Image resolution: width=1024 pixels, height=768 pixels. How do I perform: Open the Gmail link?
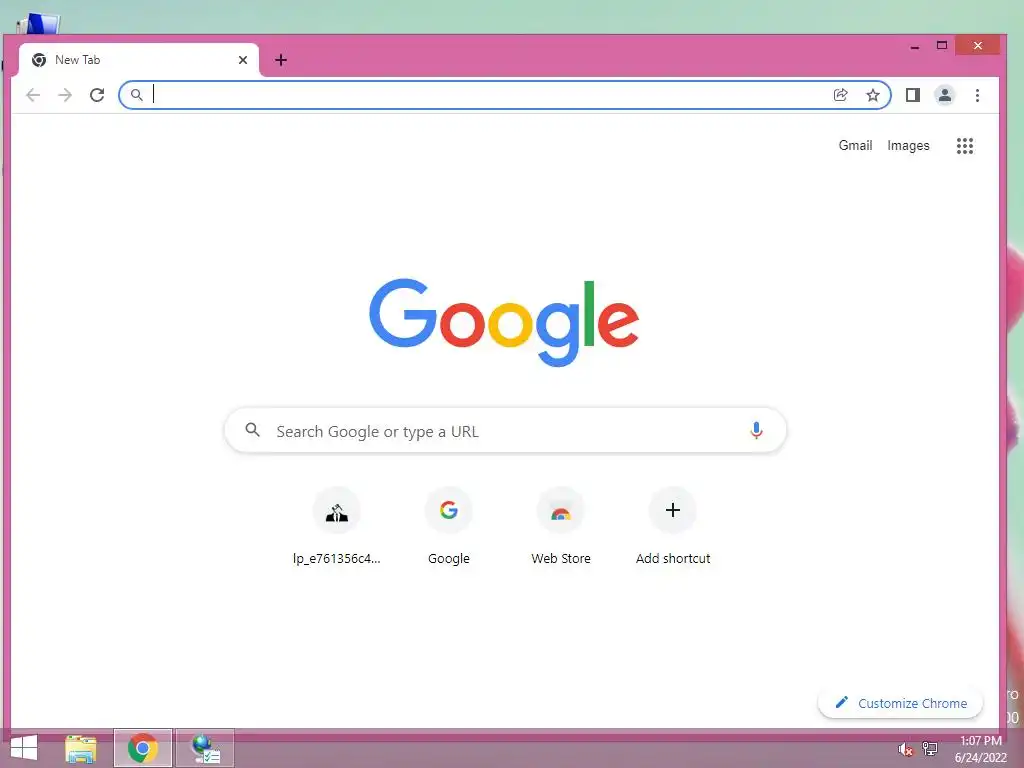855,146
